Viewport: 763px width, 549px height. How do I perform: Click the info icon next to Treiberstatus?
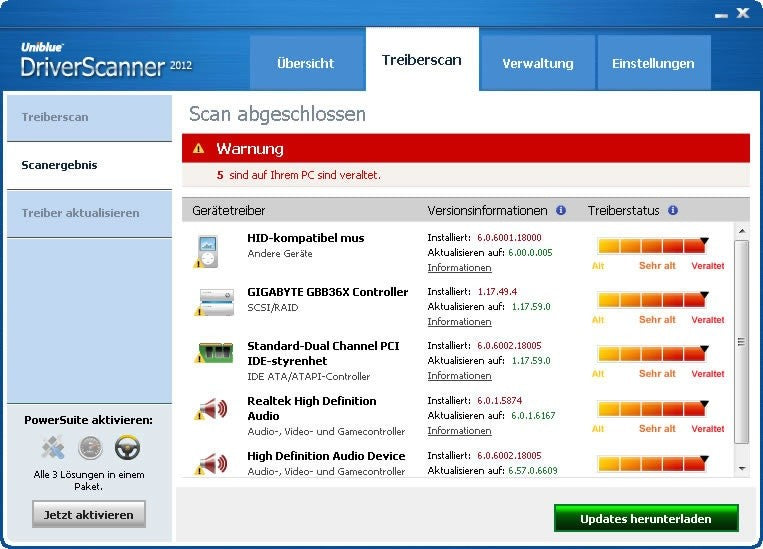673,210
